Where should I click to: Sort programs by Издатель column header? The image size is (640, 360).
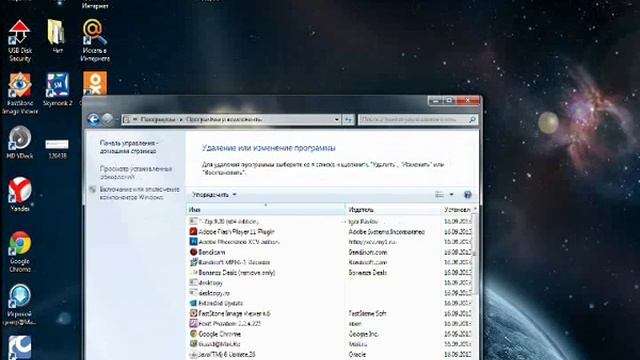[394, 209]
